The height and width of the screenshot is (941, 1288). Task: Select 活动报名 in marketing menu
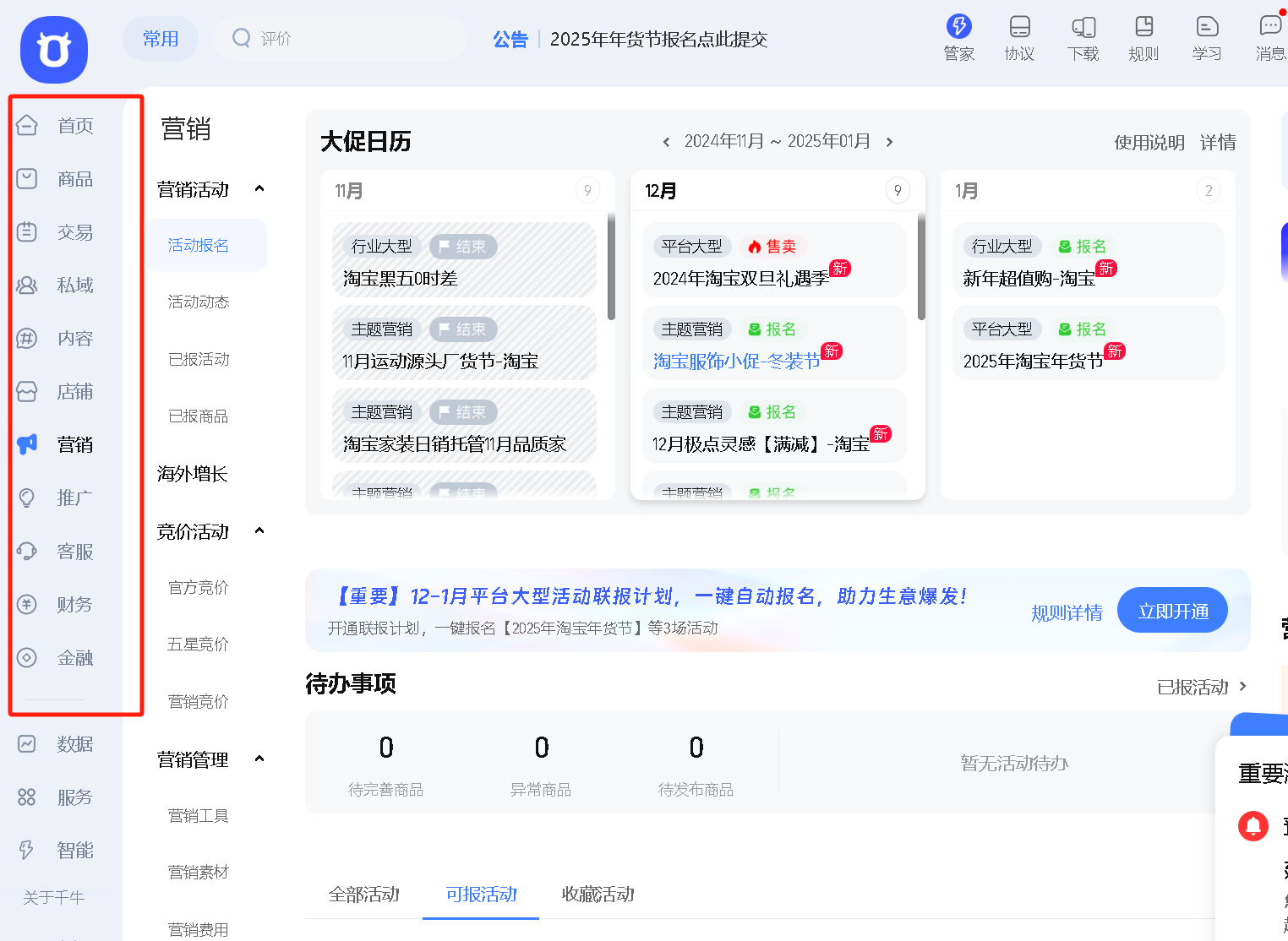click(207, 246)
